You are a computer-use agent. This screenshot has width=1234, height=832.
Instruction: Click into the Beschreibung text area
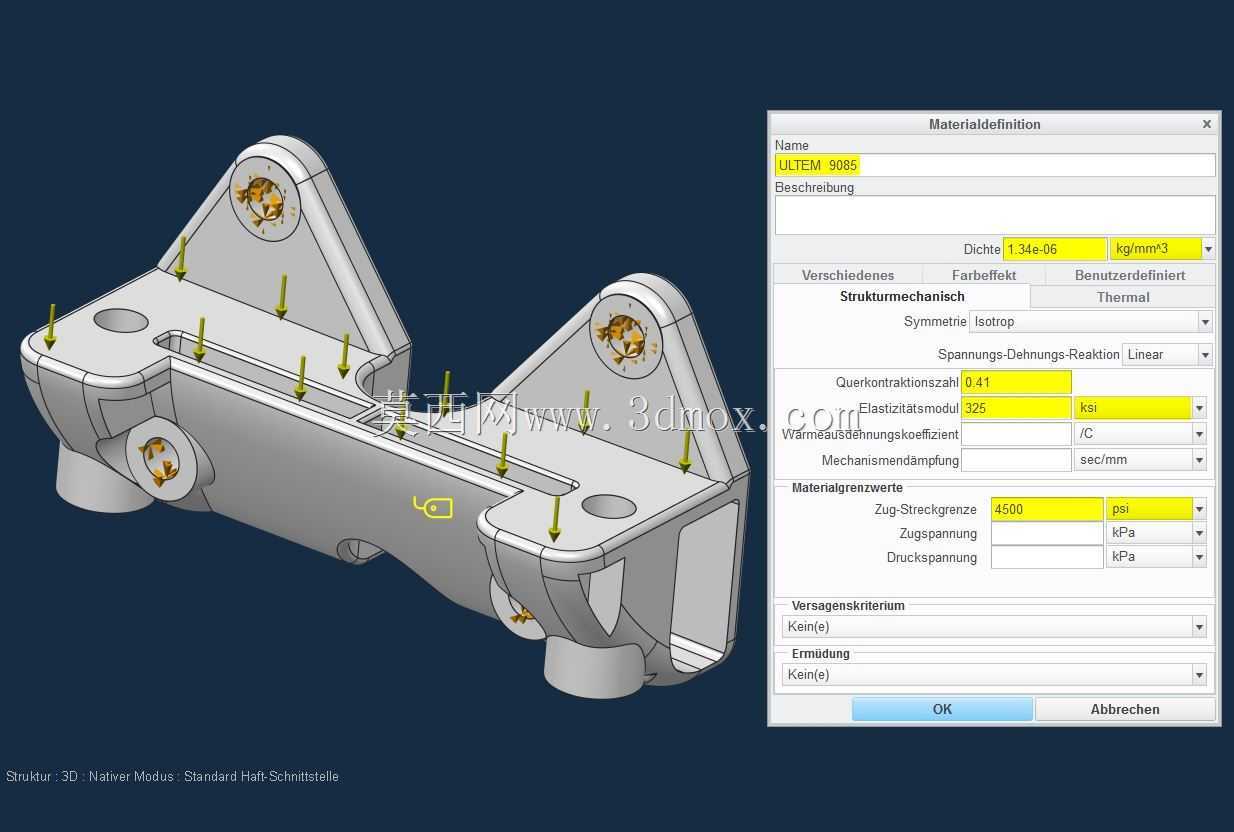(995, 215)
